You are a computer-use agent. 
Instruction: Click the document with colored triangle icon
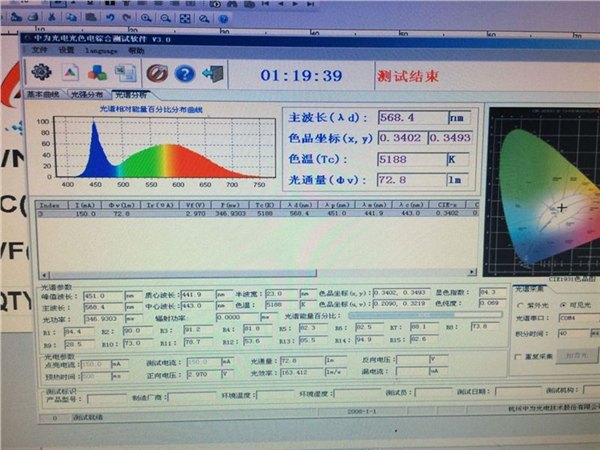tap(70, 73)
